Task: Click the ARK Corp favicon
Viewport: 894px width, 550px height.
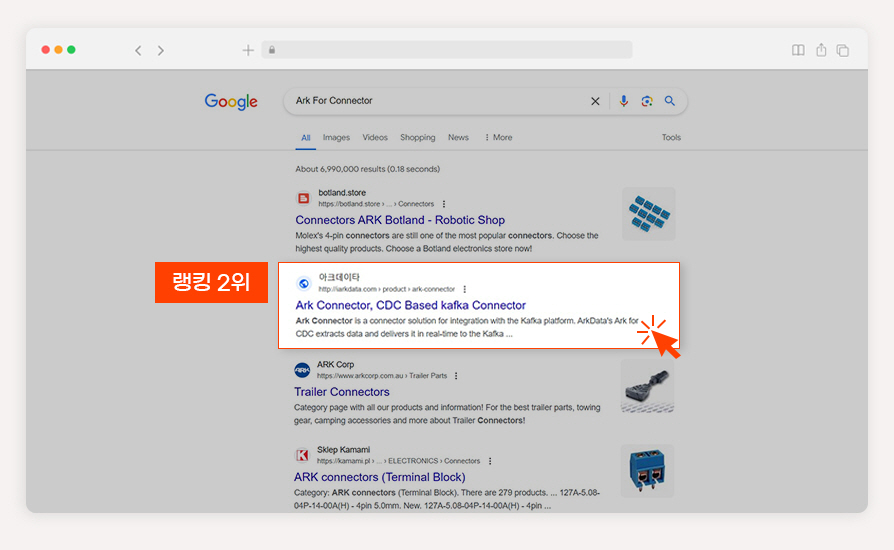Action: coord(302,370)
